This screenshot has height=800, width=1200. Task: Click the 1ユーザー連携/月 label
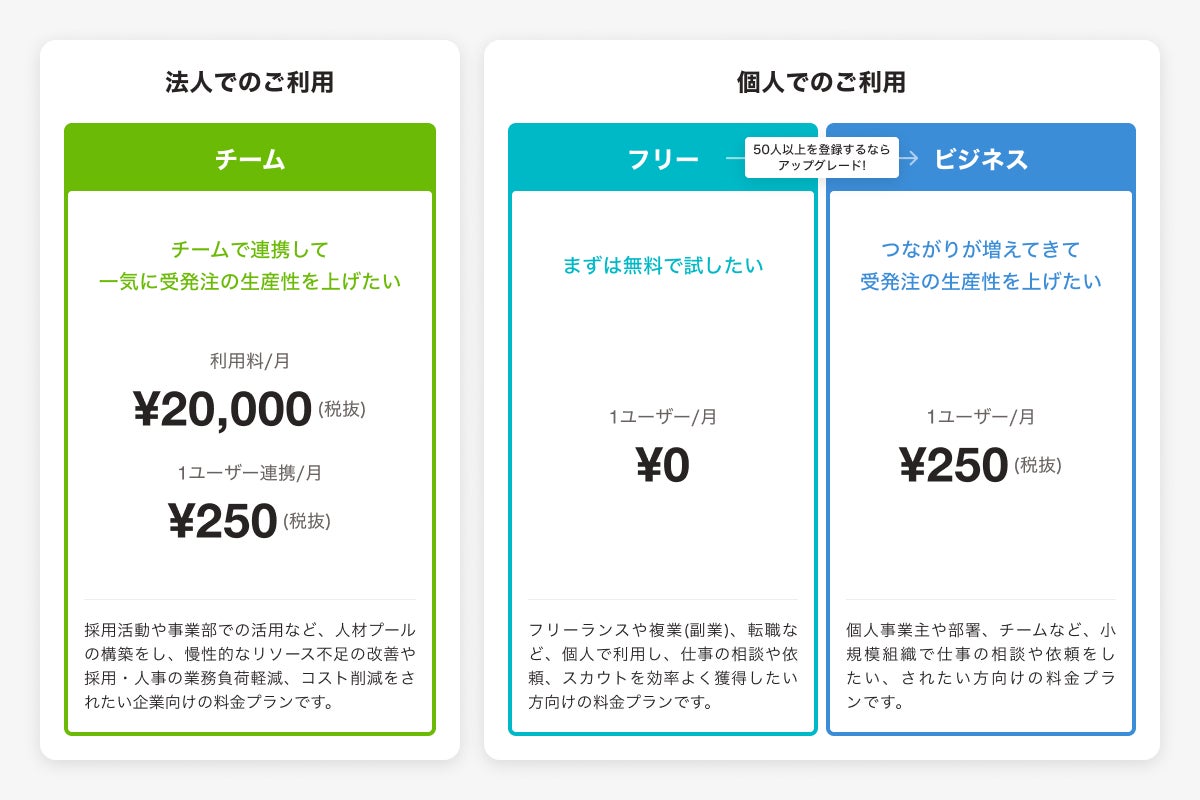[x=250, y=473]
